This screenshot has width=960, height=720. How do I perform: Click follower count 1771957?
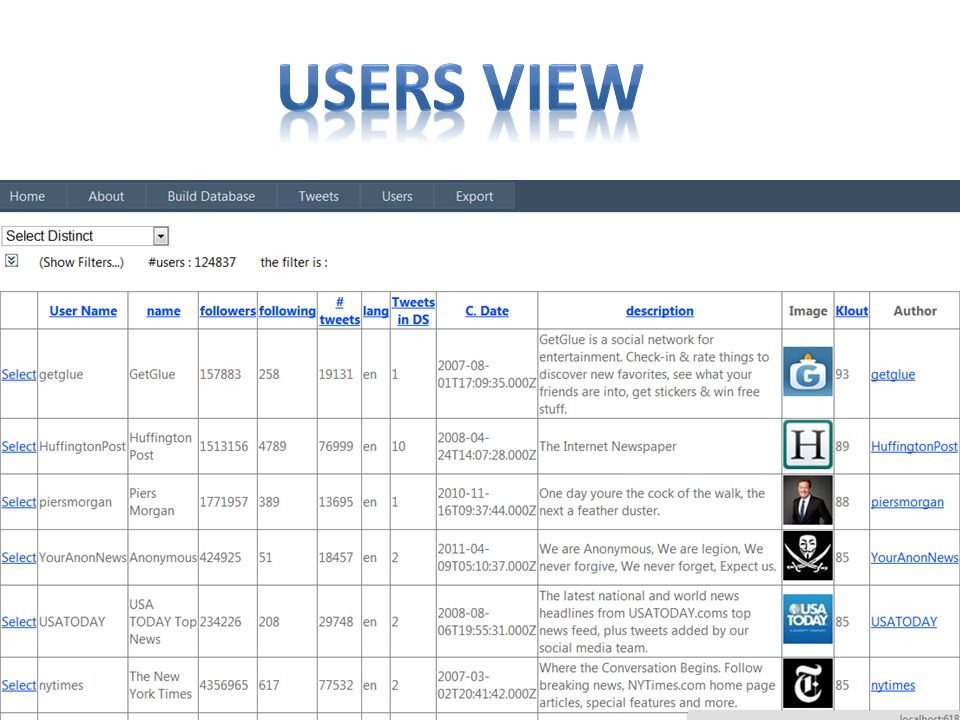(224, 501)
